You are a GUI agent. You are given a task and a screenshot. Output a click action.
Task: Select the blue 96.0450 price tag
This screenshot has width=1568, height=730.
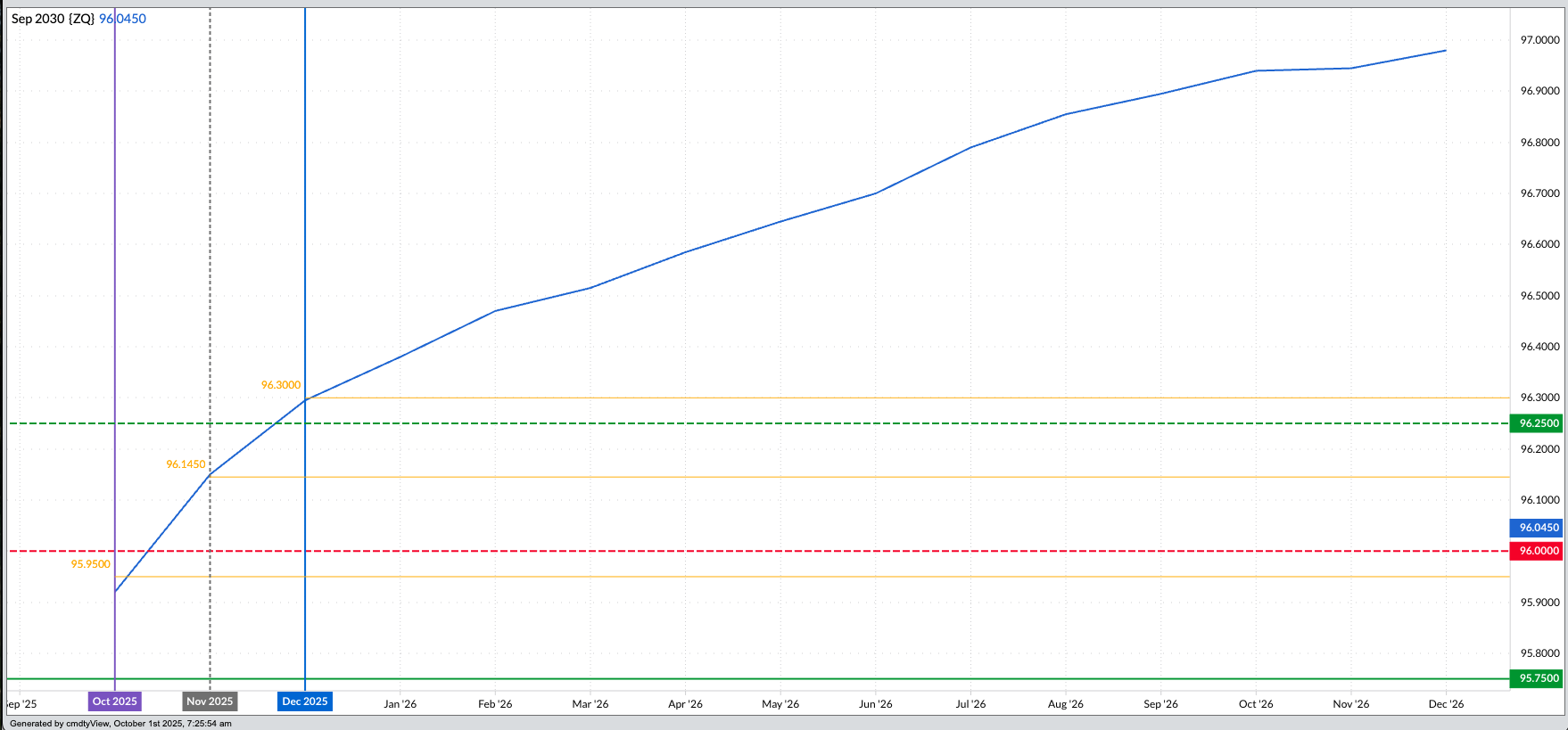tap(1539, 528)
